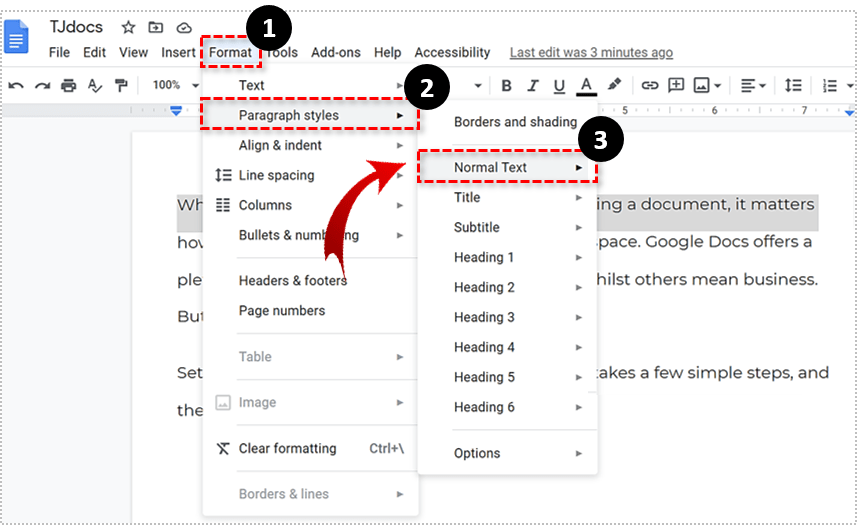Screen dimensions: 857x525
Task: Click the highlight color marker icon
Action: [x=614, y=86]
